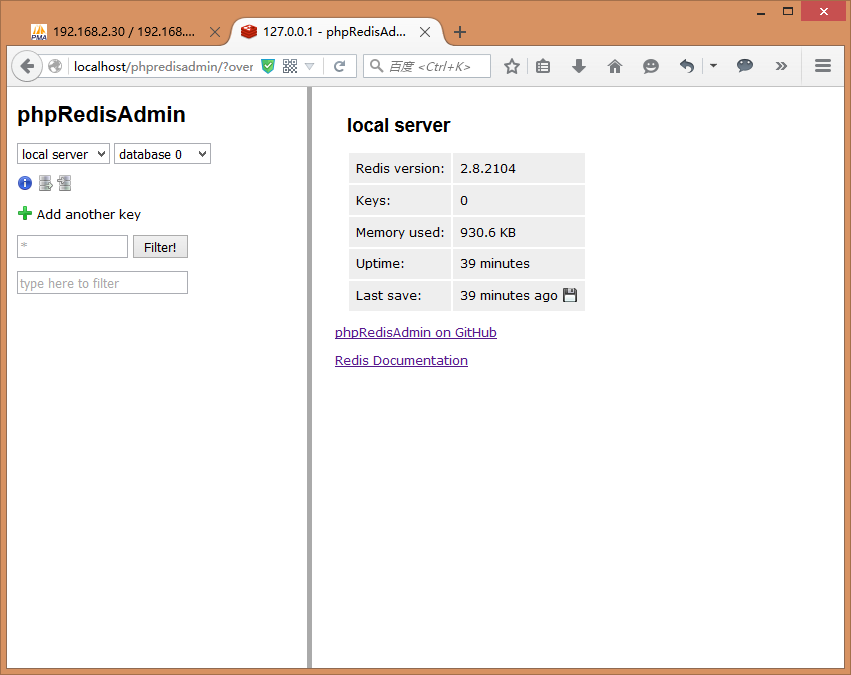Click the export database icon
Image resolution: width=851 pixels, height=675 pixels.
(46, 183)
